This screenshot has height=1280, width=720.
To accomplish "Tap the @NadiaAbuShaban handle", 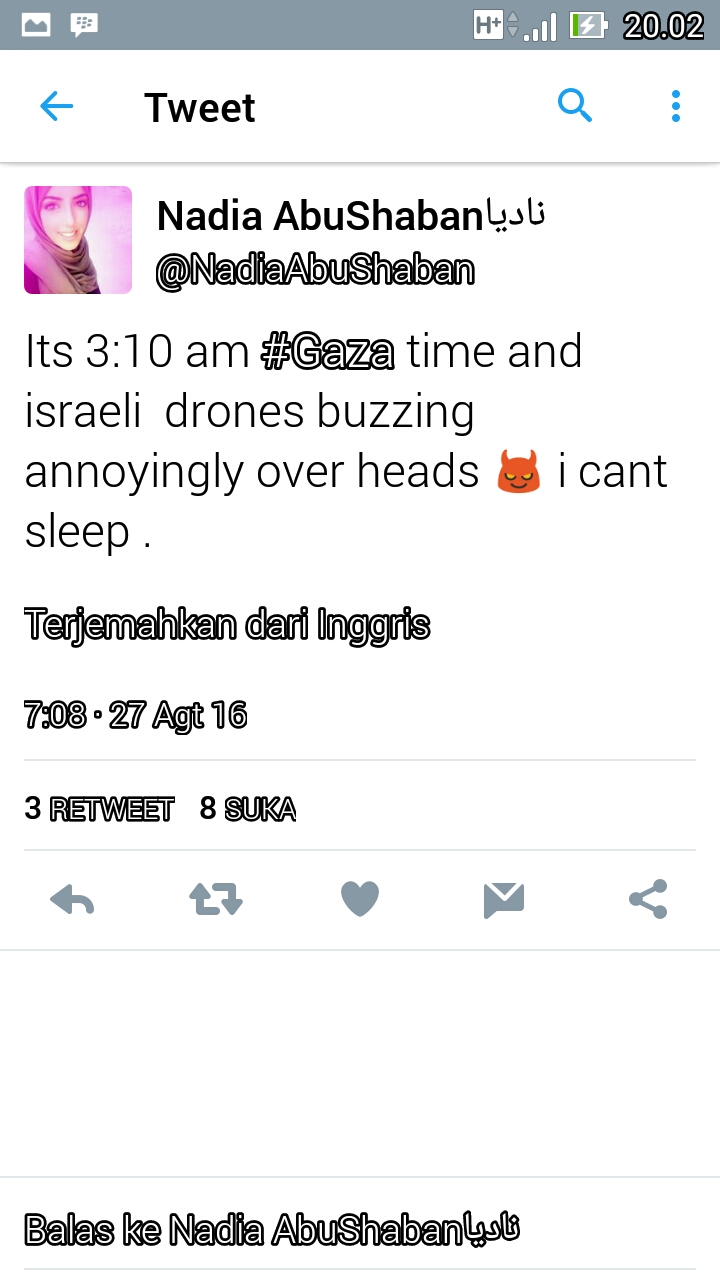I will tap(315, 270).
